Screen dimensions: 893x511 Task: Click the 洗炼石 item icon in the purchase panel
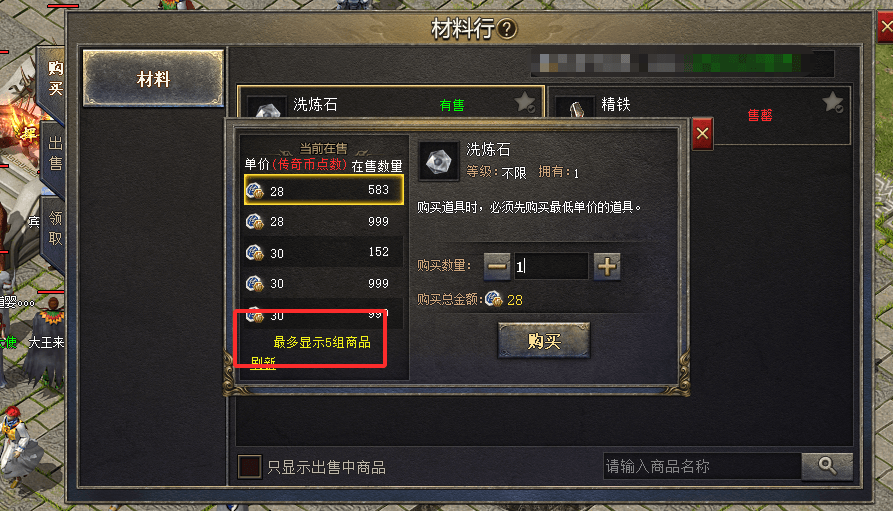tap(439, 161)
